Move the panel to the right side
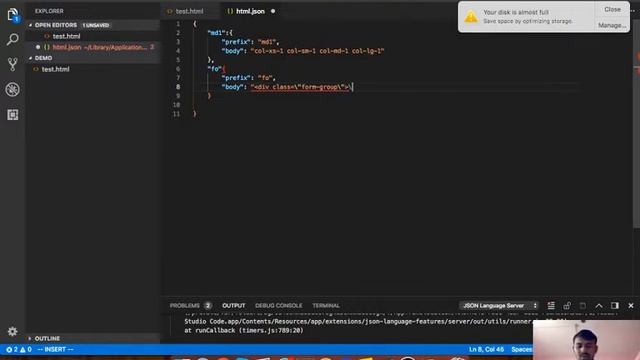The width and height of the screenshot is (640, 360). [615, 306]
